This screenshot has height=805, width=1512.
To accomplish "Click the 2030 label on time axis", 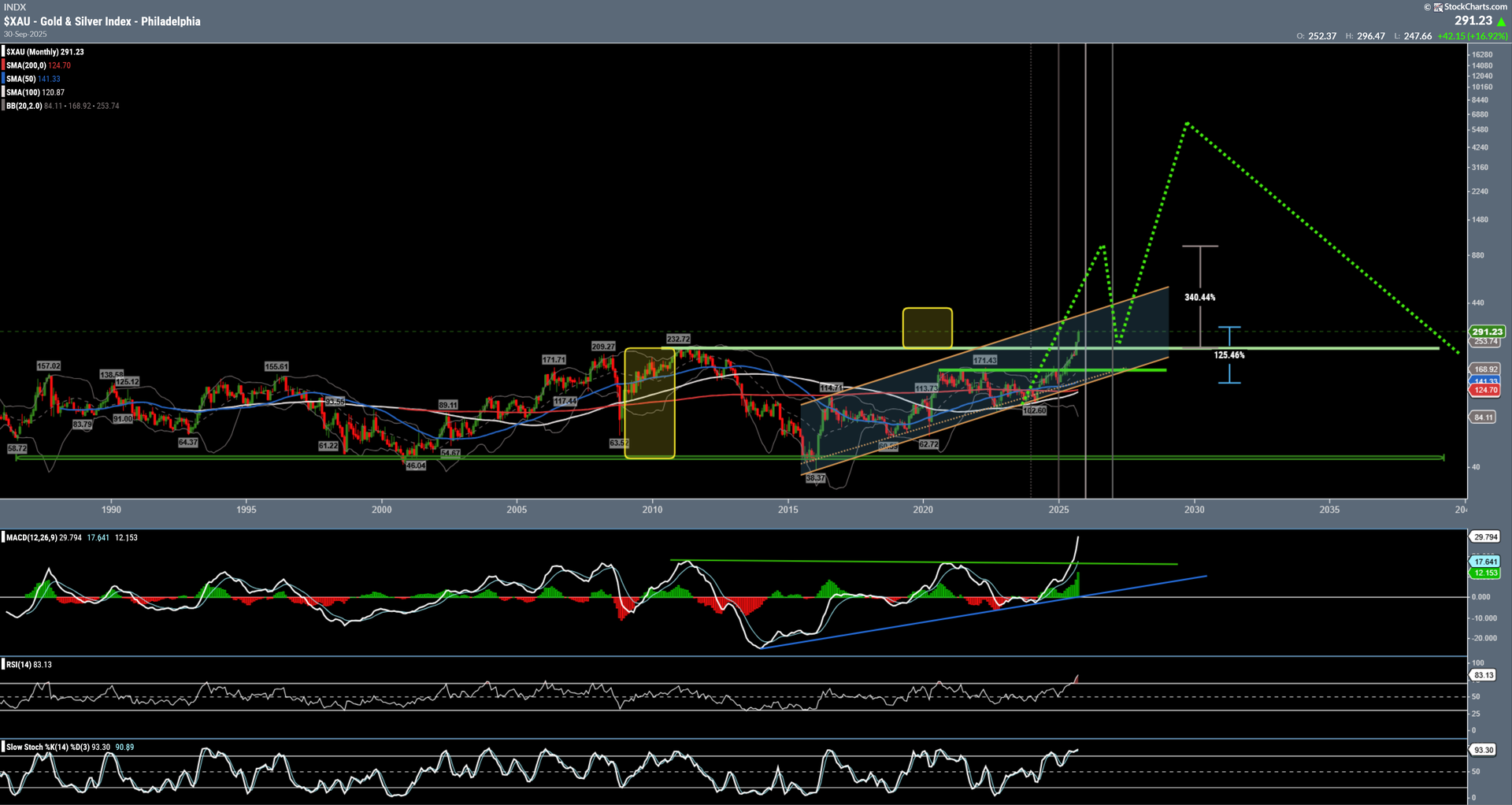I will [x=1194, y=510].
